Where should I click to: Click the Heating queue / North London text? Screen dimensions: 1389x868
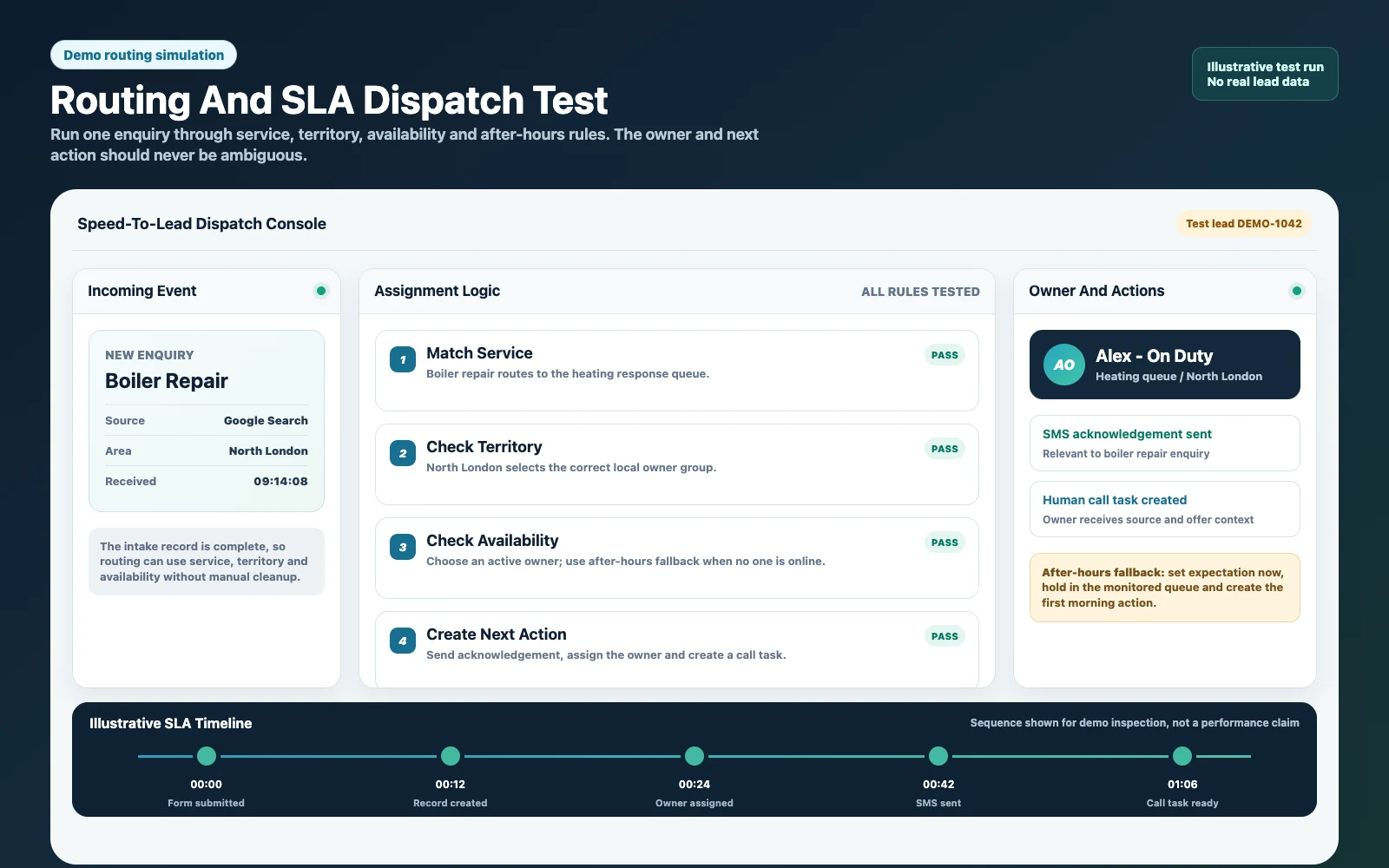1179,377
